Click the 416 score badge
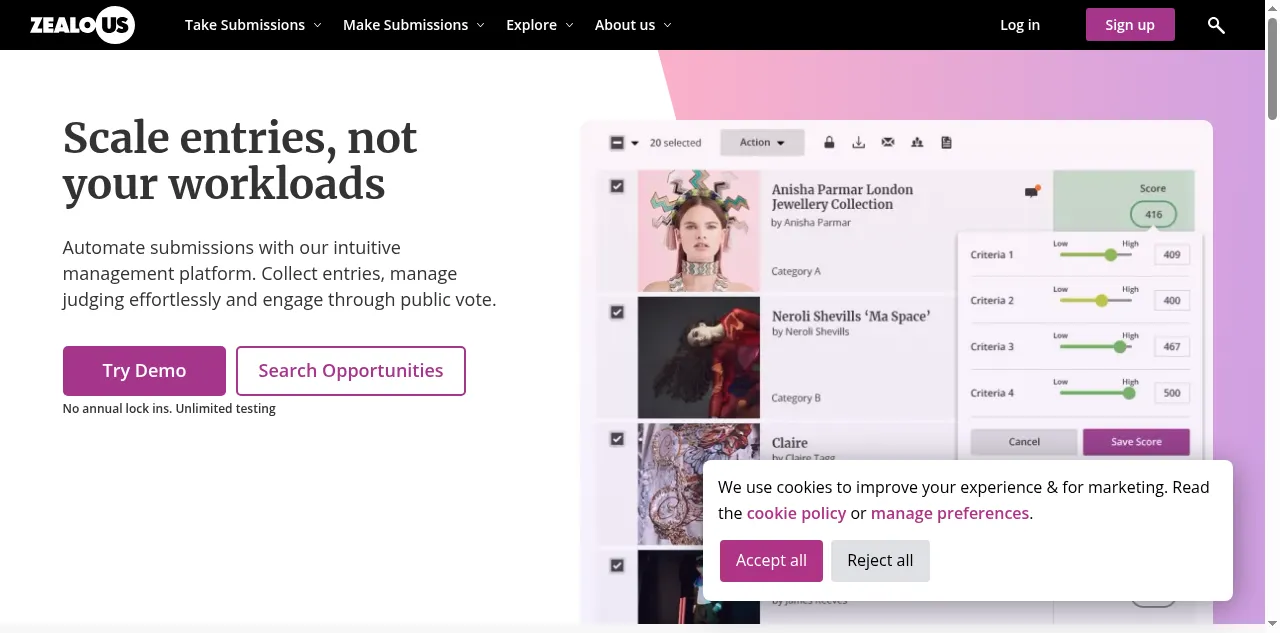This screenshot has height=633, width=1280. tap(1153, 215)
